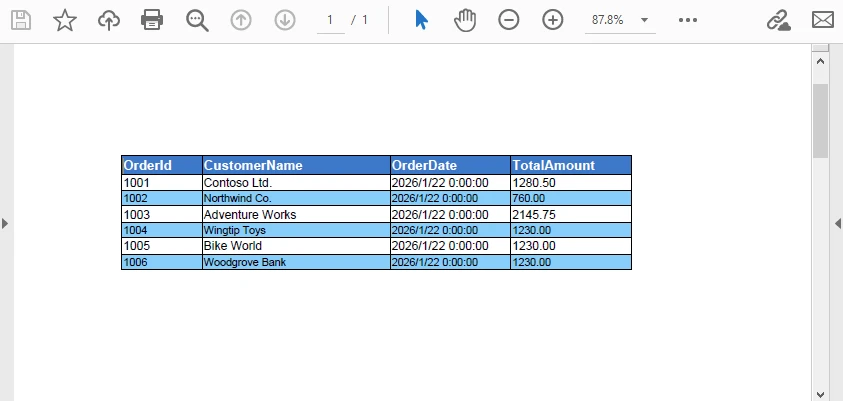Image resolution: width=843 pixels, height=401 pixels.
Task: Click the order date in the Woodgrove Bank row
Action: (451, 262)
